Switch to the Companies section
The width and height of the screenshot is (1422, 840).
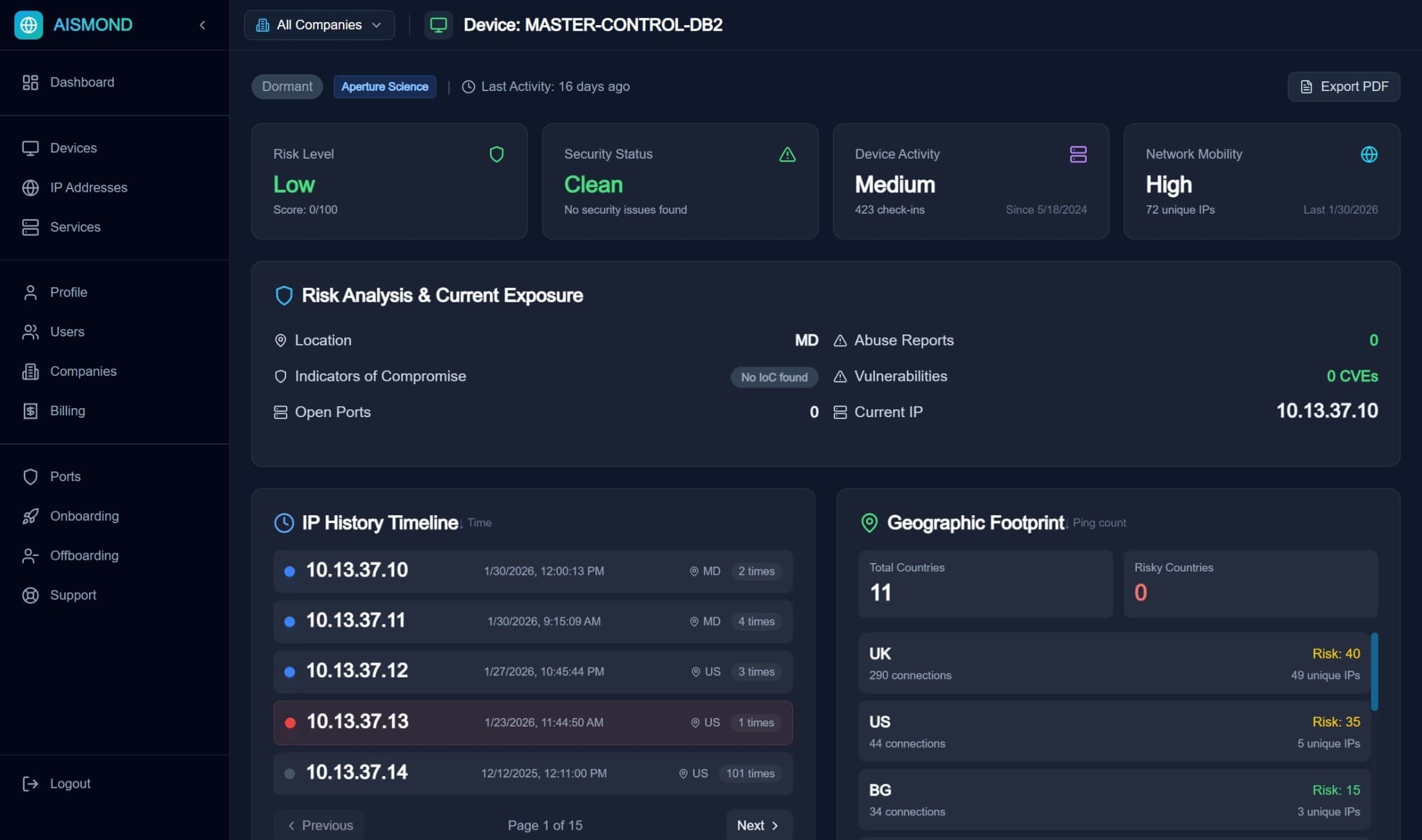83,371
